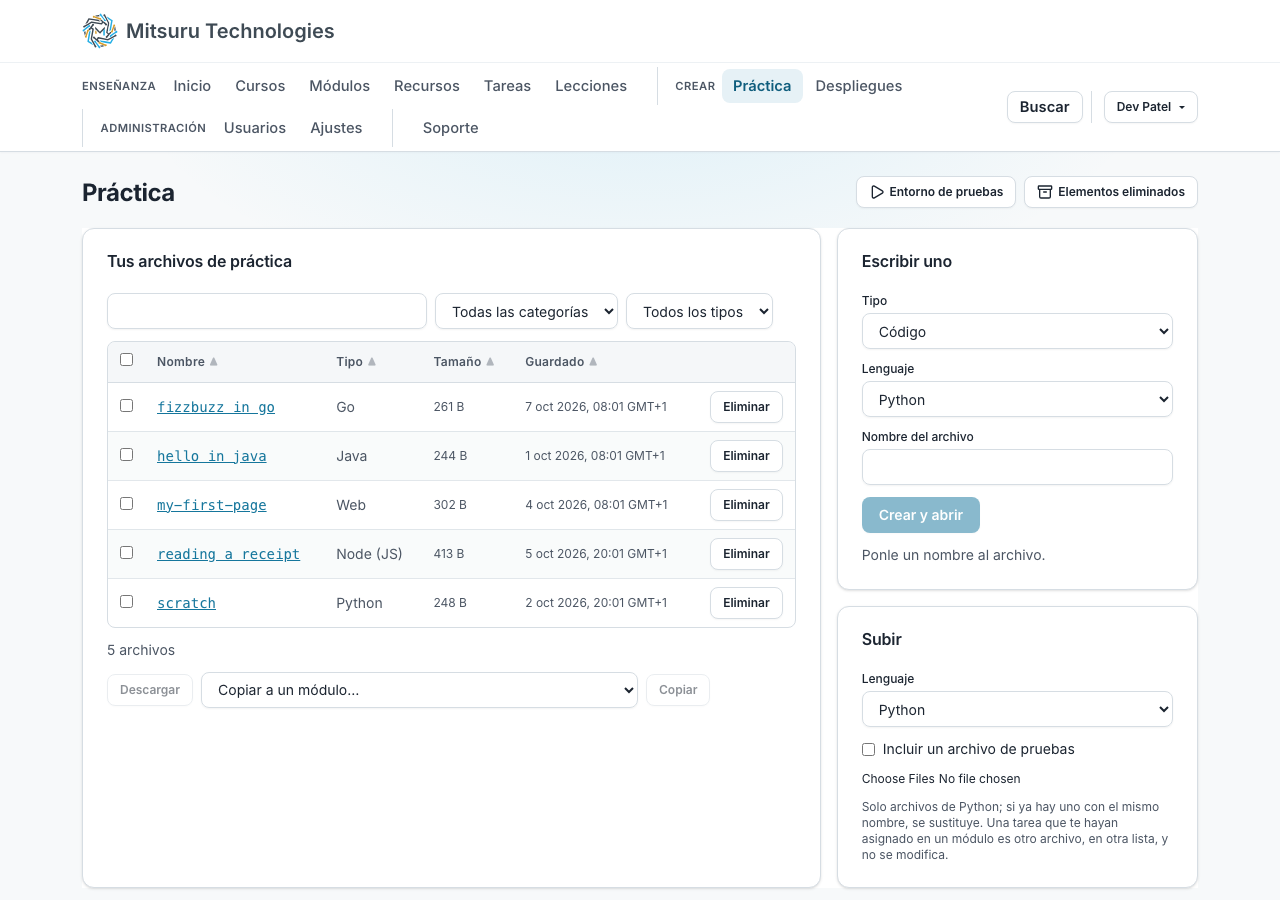Open the Lenguaje dropdown under Escribir uno
1280x900 pixels.
click(1017, 399)
